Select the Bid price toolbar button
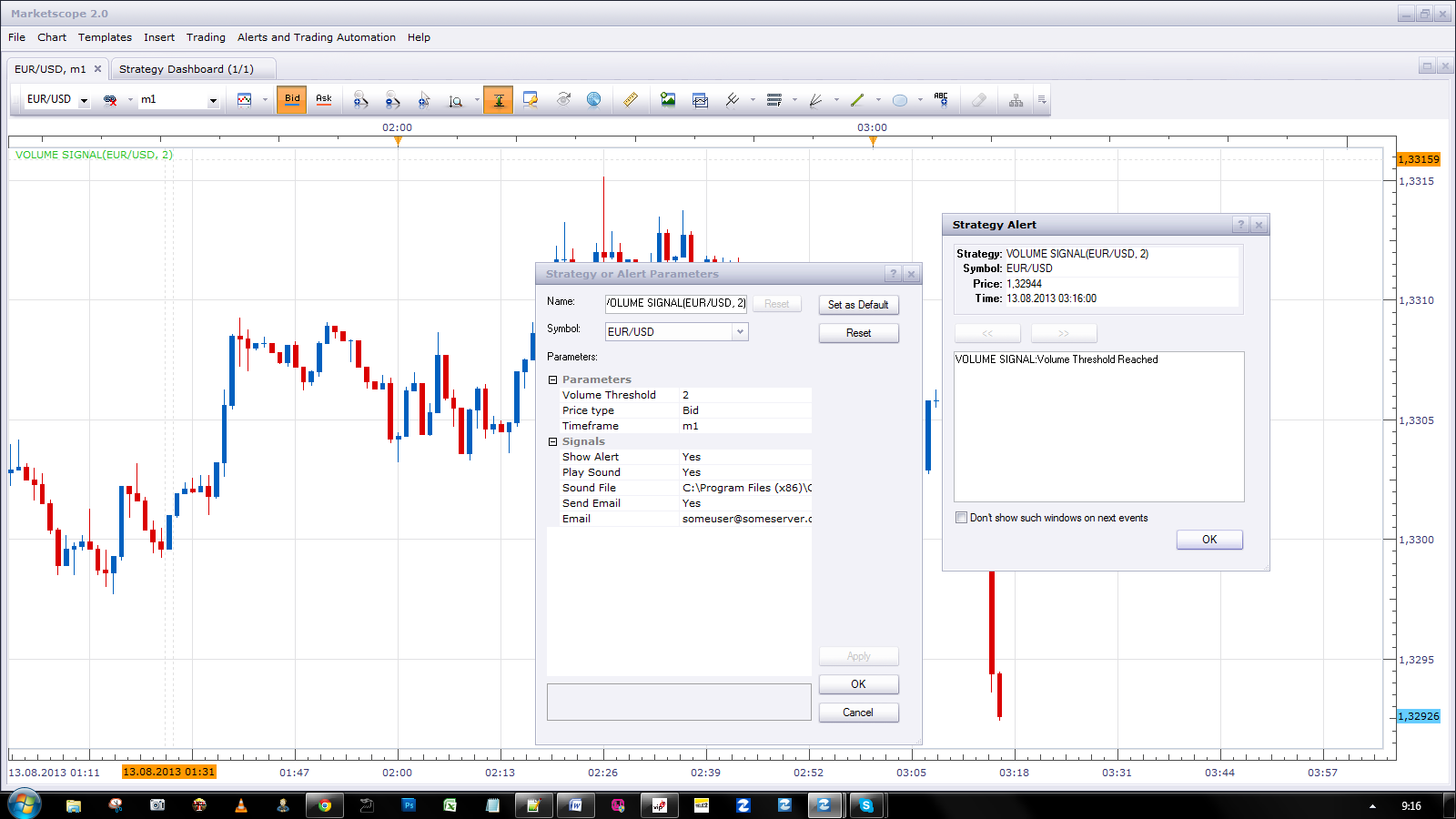Viewport: 1456px width, 819px height. tap(292, 100)
